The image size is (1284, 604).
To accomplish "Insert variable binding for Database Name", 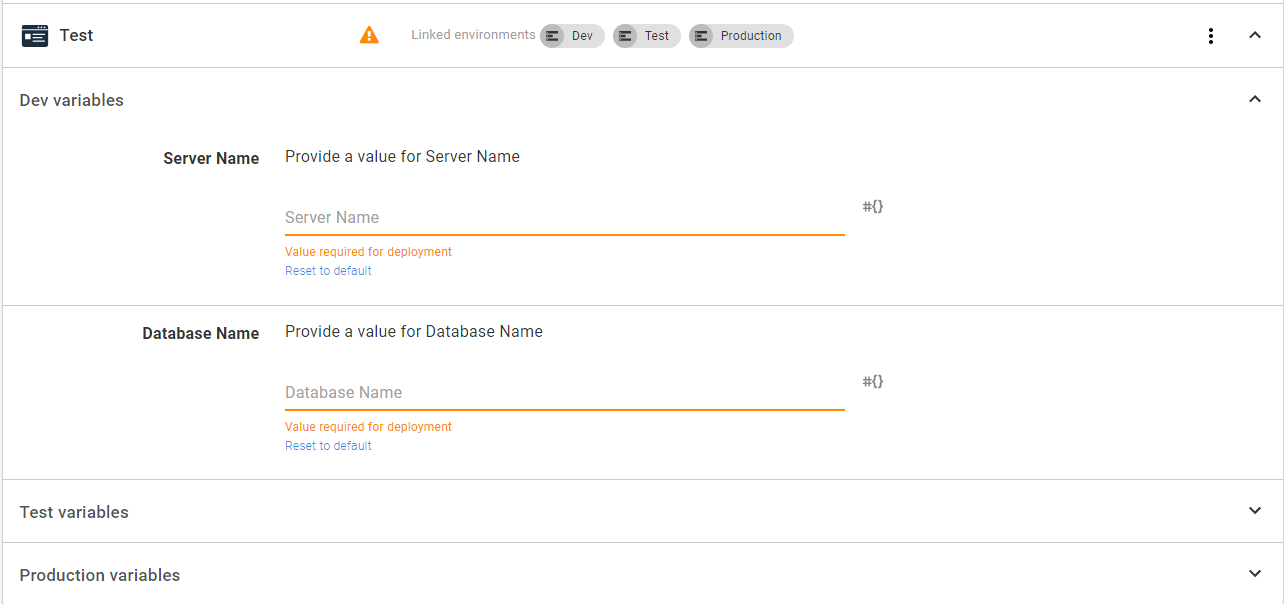I will pyautogui.click(x=873, y=382).
